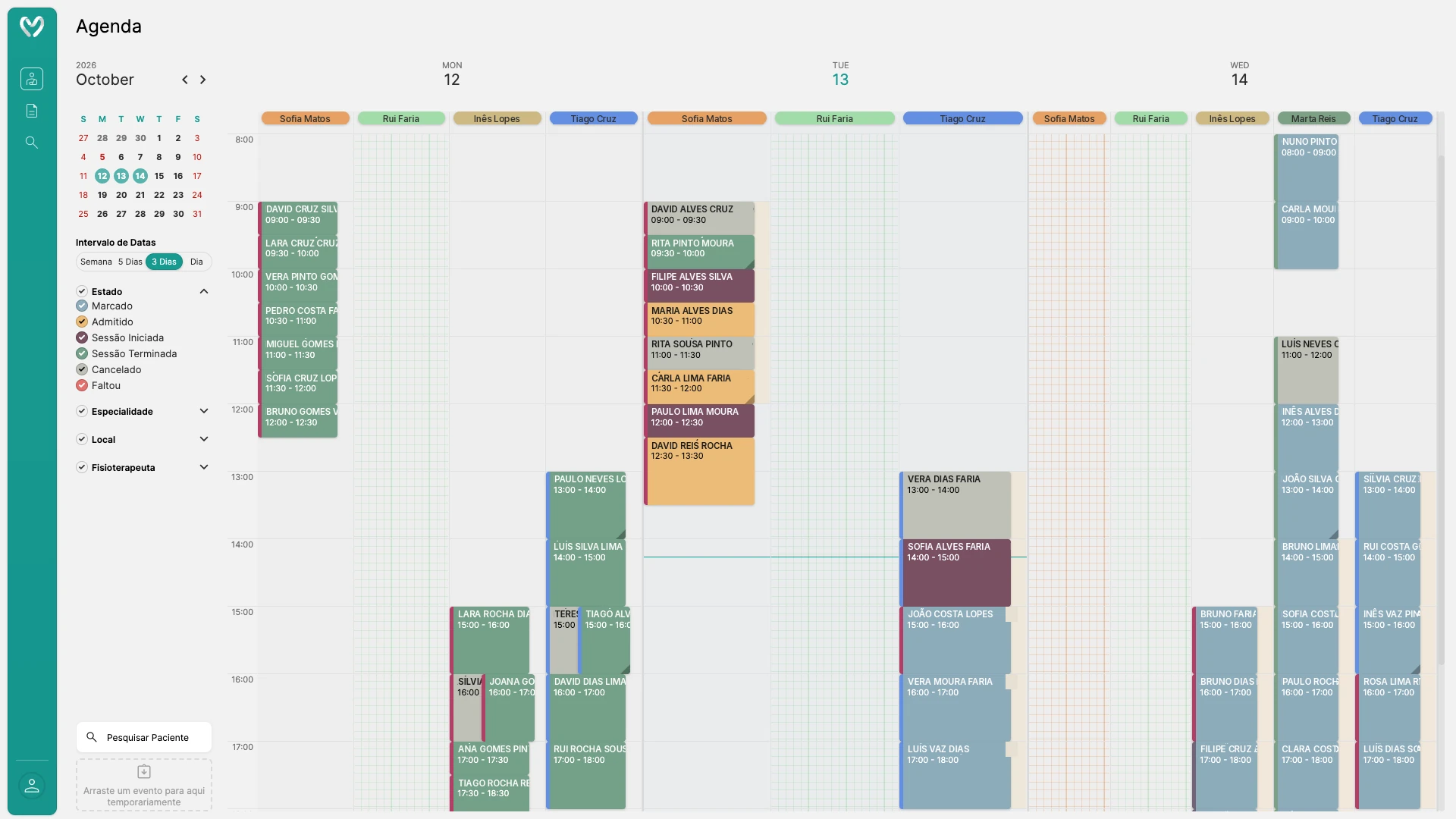Select October 15 in the mini calendar
This screenshot has height=819, width=1456.
click(x=159, y=176)
